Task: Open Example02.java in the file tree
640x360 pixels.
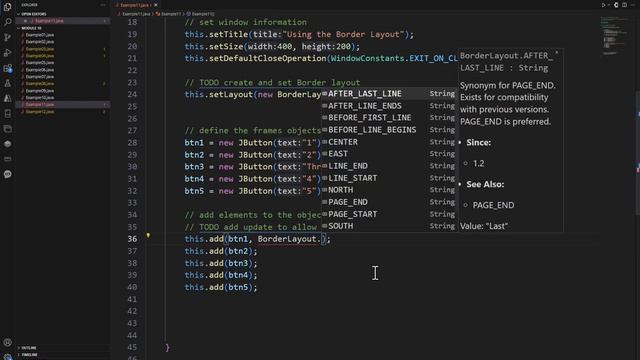Action: point(40,42)
